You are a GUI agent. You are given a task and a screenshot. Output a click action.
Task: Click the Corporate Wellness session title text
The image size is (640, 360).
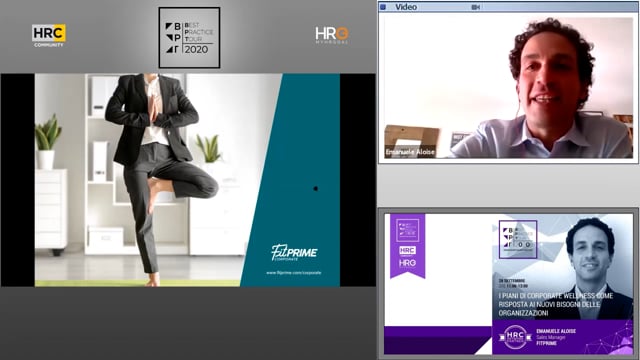[x=556, y=304]
